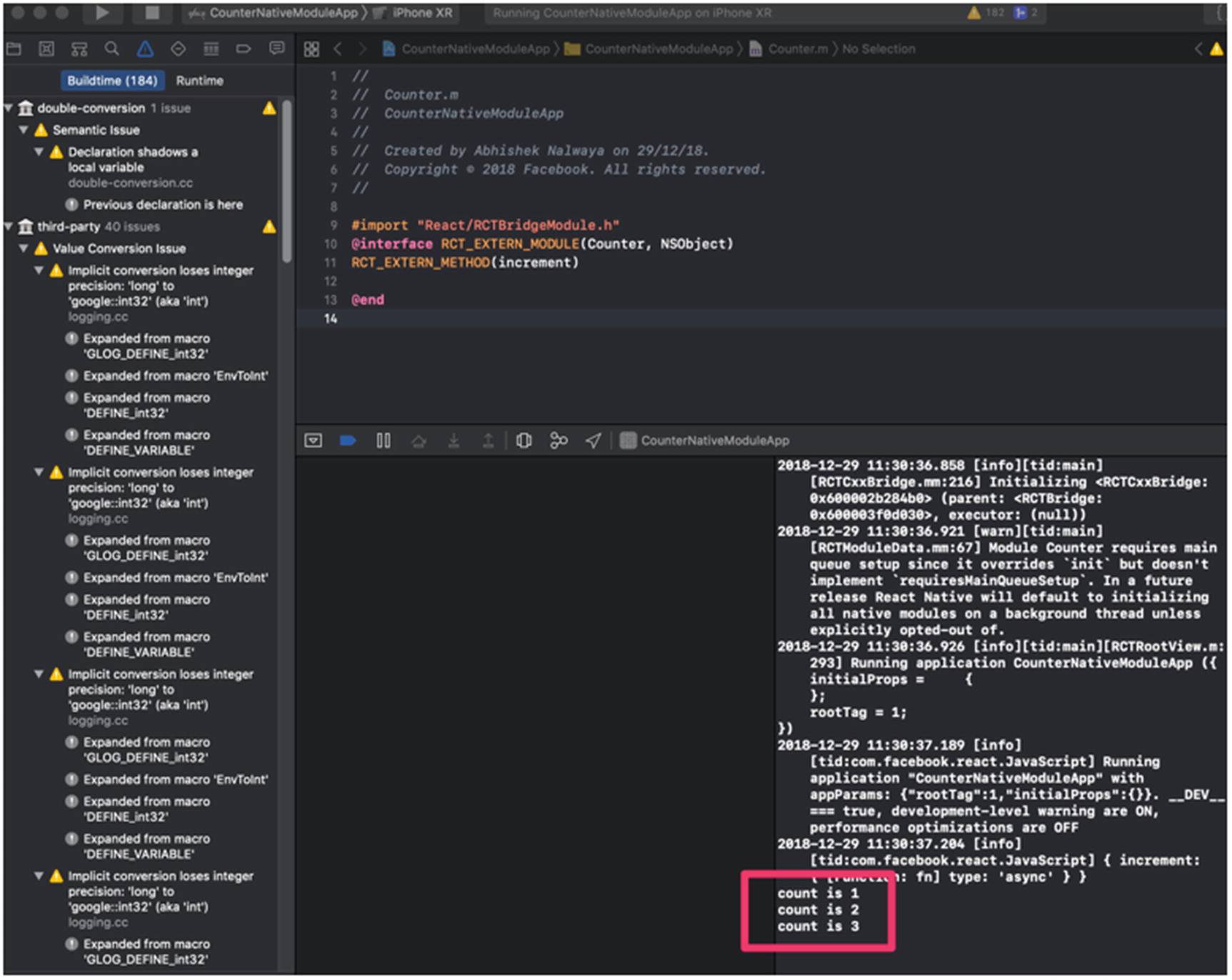The height and width of the screenshot is (980, 1232).
Task: Open the related items grid icon
Action: click(x=311, y=49)
